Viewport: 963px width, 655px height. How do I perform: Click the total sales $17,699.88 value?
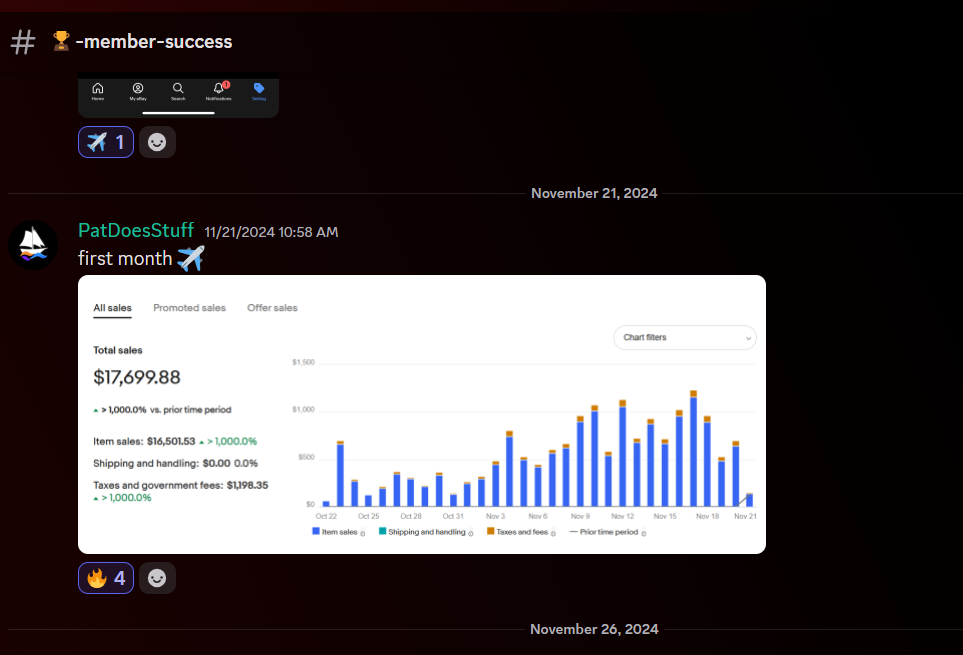coord(137,377)
